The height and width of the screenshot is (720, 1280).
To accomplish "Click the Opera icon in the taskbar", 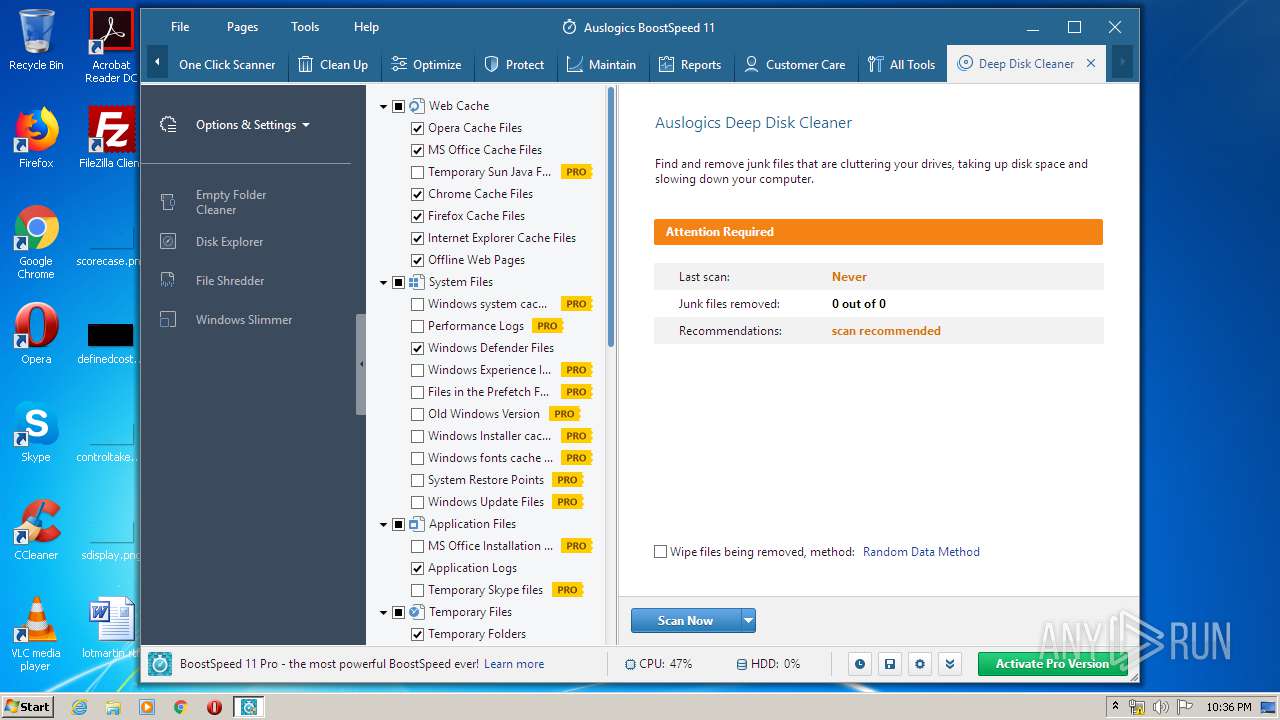I will point(214,707).
